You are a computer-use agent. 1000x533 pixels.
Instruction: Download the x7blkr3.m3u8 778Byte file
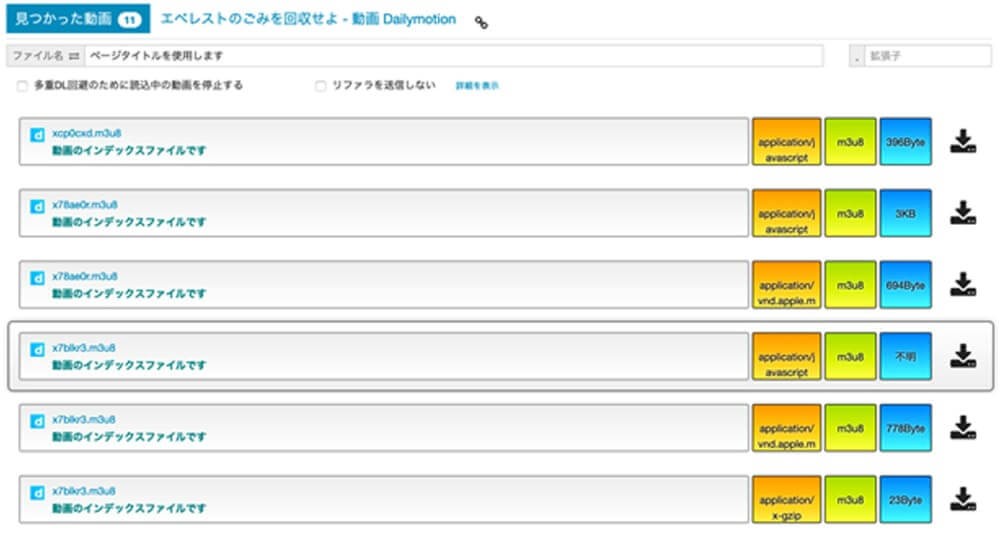[962, 428]
